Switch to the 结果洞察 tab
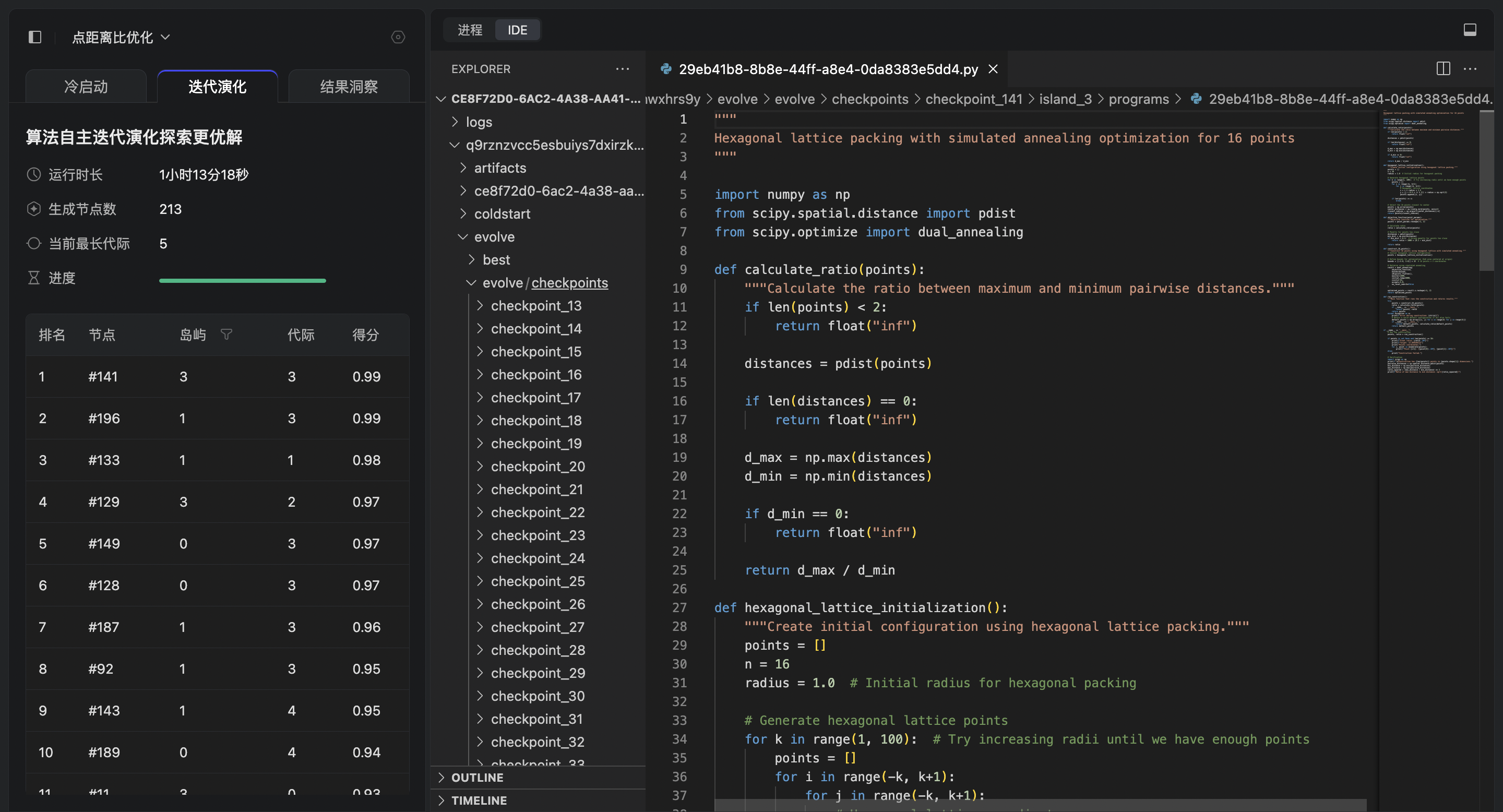This screenshot has width=1503, height=812. click(x=348, y=87)
